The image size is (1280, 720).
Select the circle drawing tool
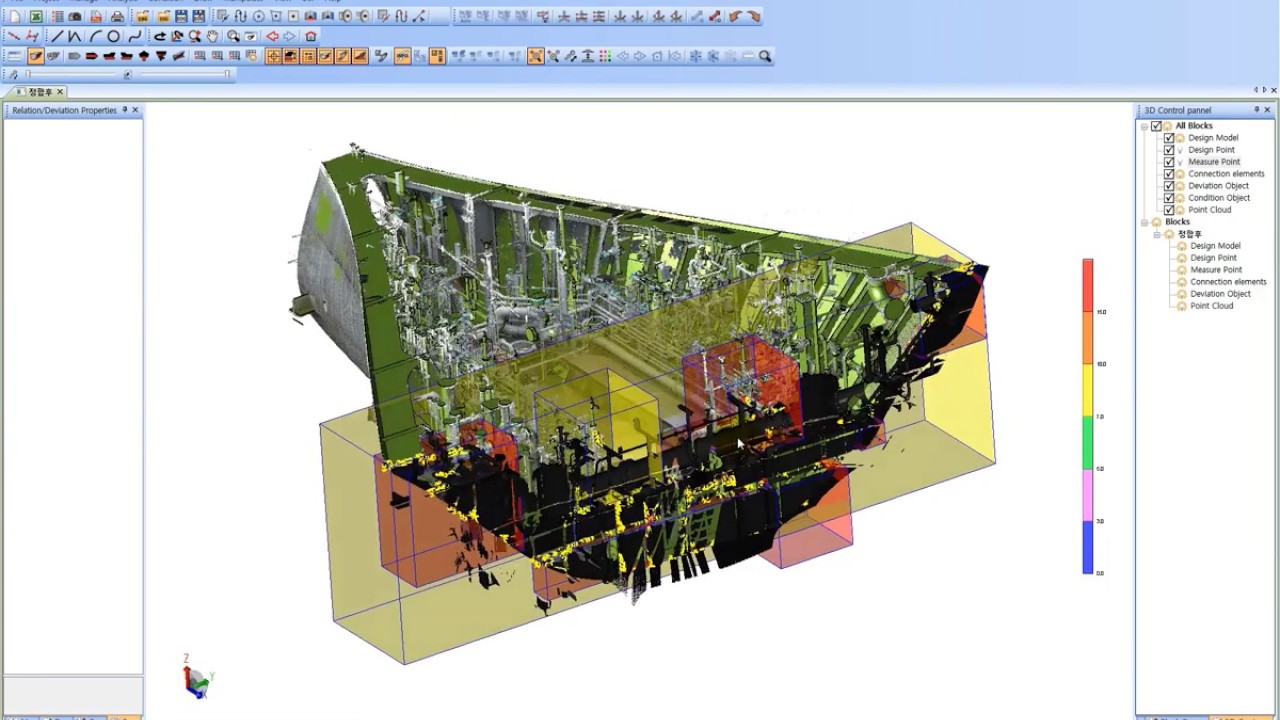[114, 36]
